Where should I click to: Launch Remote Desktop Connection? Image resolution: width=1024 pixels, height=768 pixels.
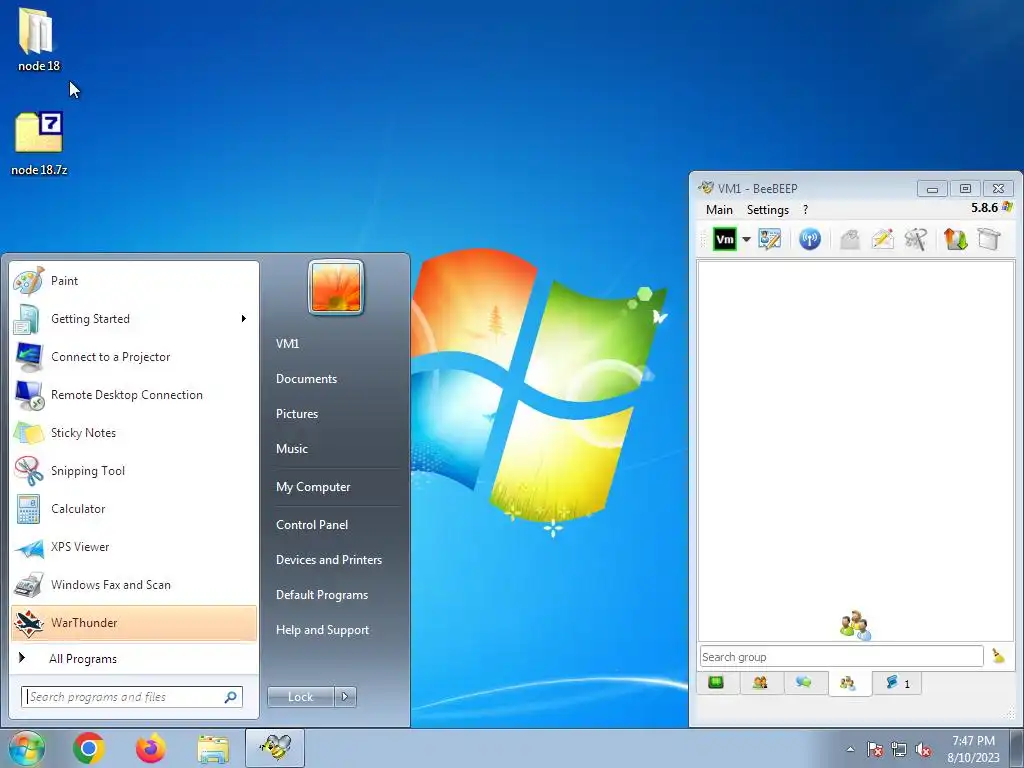coord(135,394)
